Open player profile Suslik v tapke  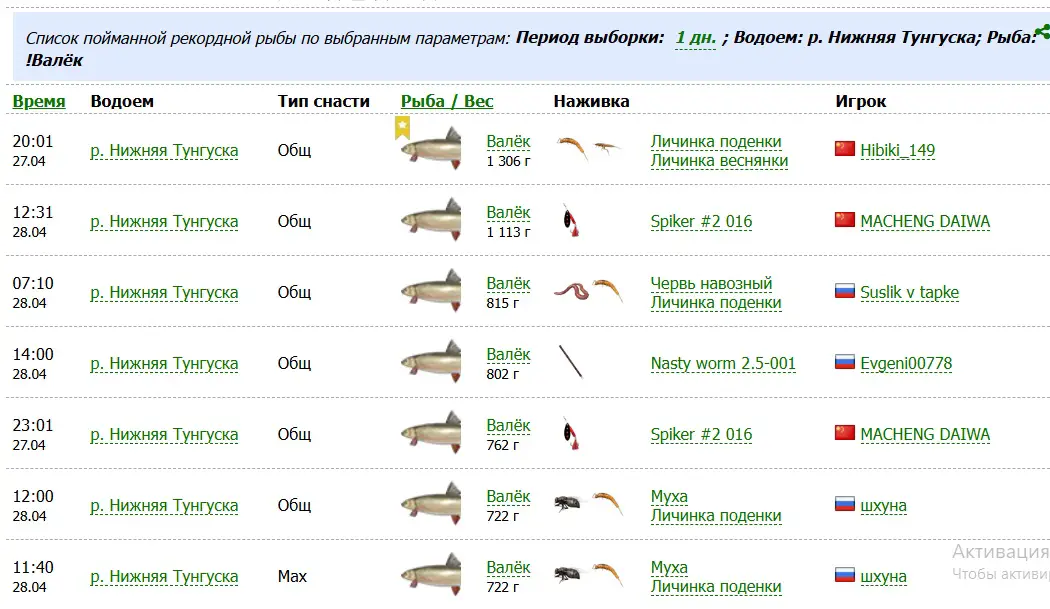tap(909, 293)
